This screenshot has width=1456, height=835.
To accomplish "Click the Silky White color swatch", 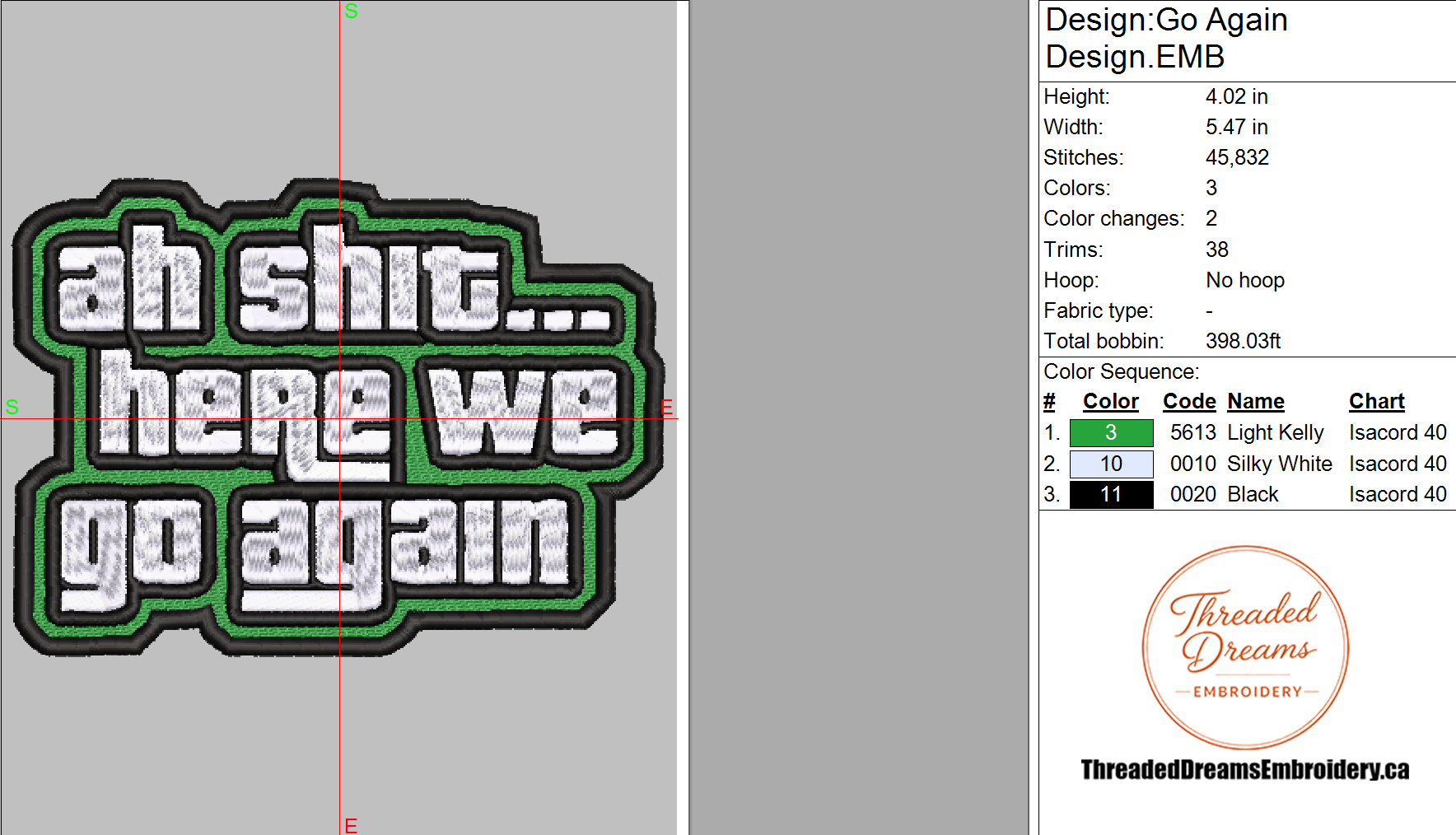I will (x=1111, y=464).
